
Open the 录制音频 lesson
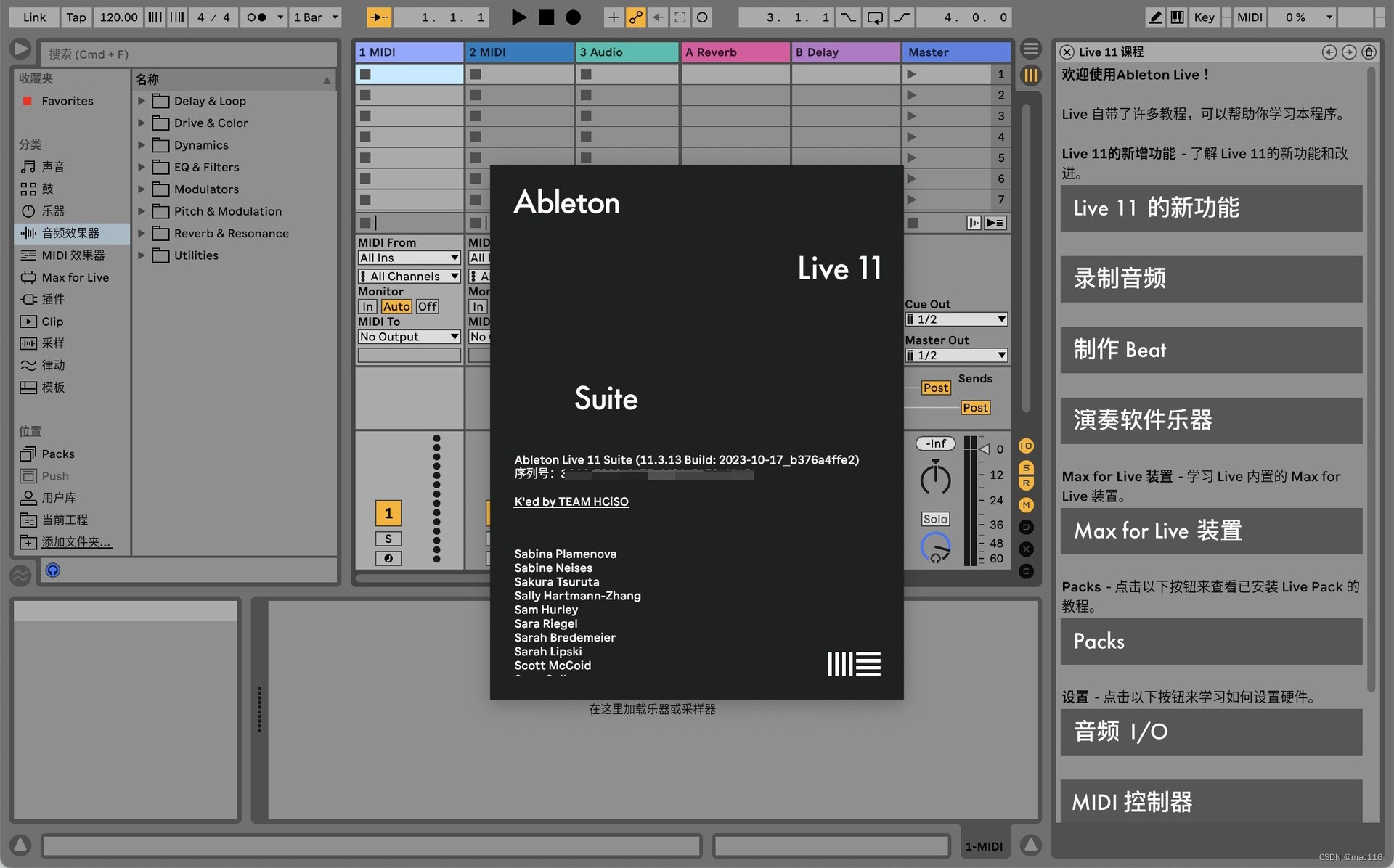tap(1211, 279)
